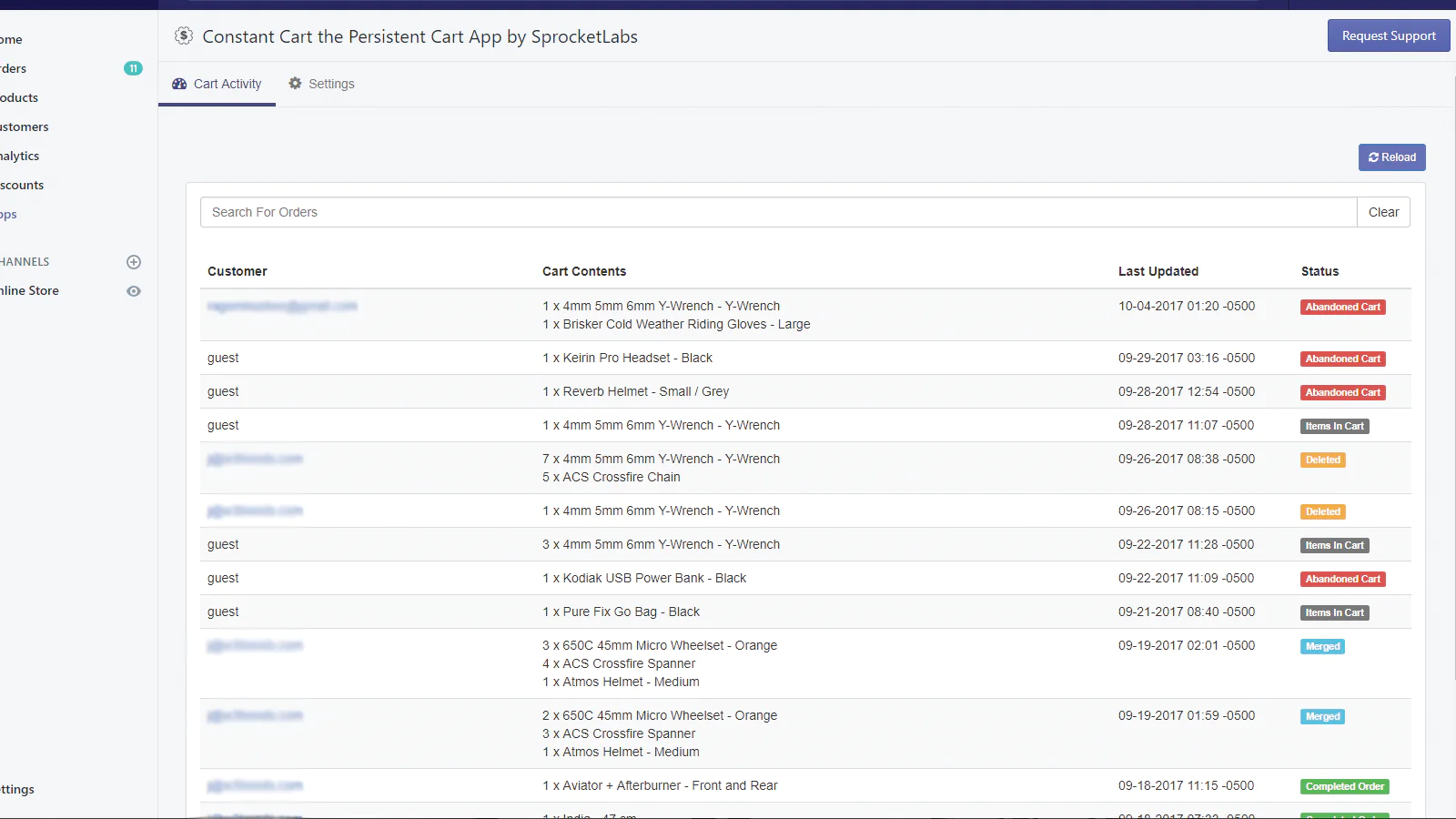Viewport: 1456px width, 819px height.
Task: Open Discounts in the sidebar
Action: coord(22,186)
